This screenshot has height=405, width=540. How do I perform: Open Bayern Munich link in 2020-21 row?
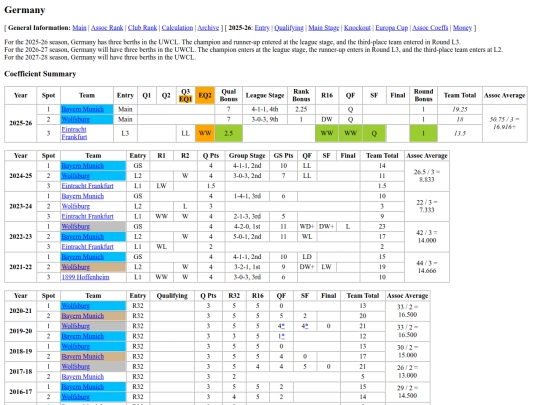coord(83,316)
